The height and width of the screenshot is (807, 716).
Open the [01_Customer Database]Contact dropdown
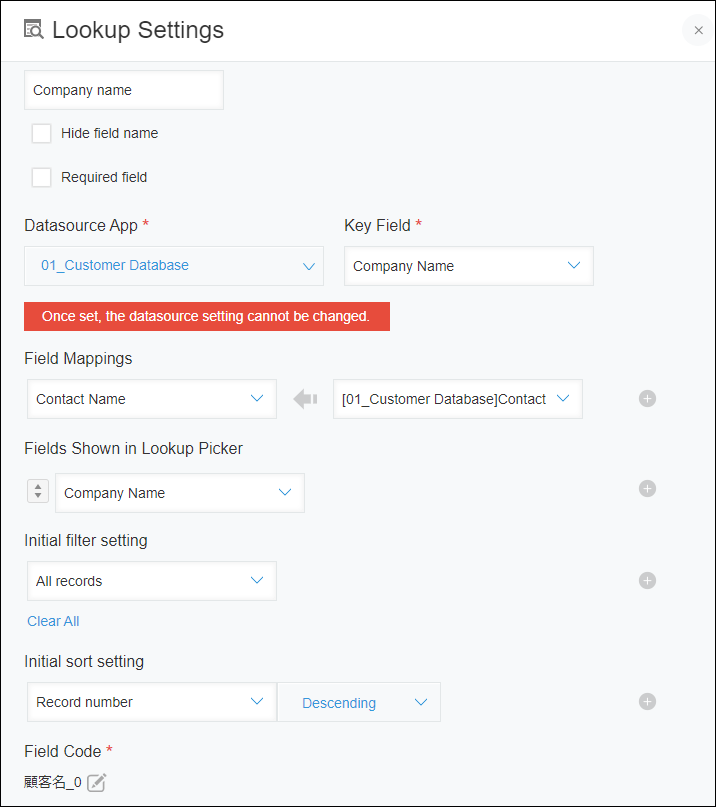[457, 398]
